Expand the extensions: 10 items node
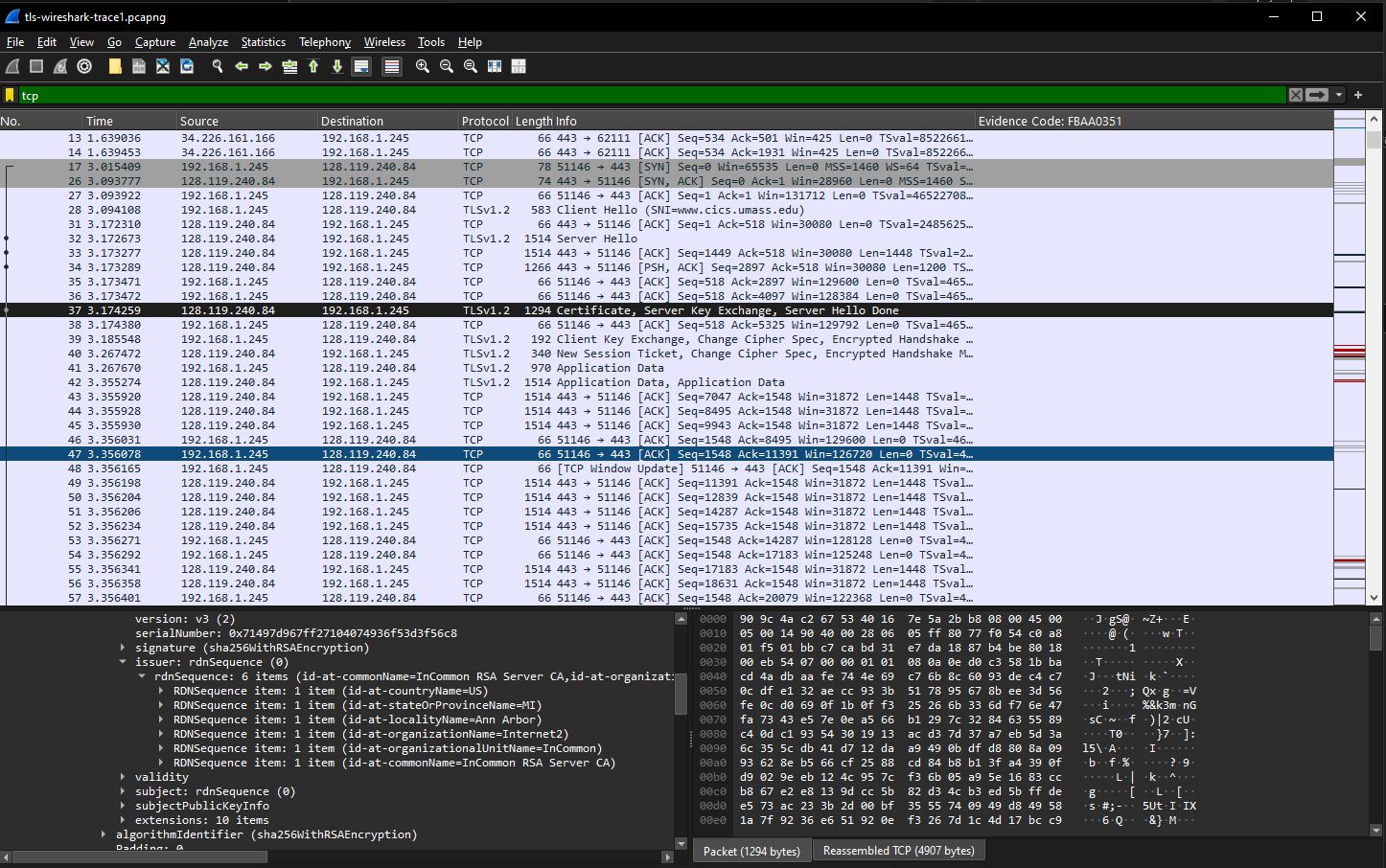The width and height of the screenshot is (1386, 868). point(123,820)
